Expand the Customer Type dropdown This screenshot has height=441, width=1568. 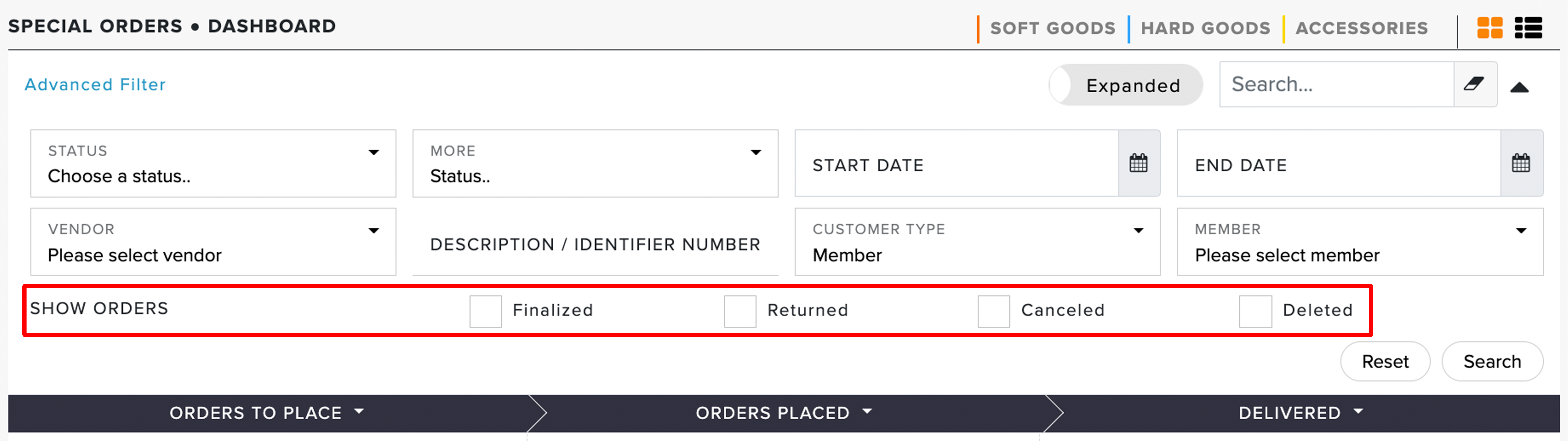tap(977, 241)
